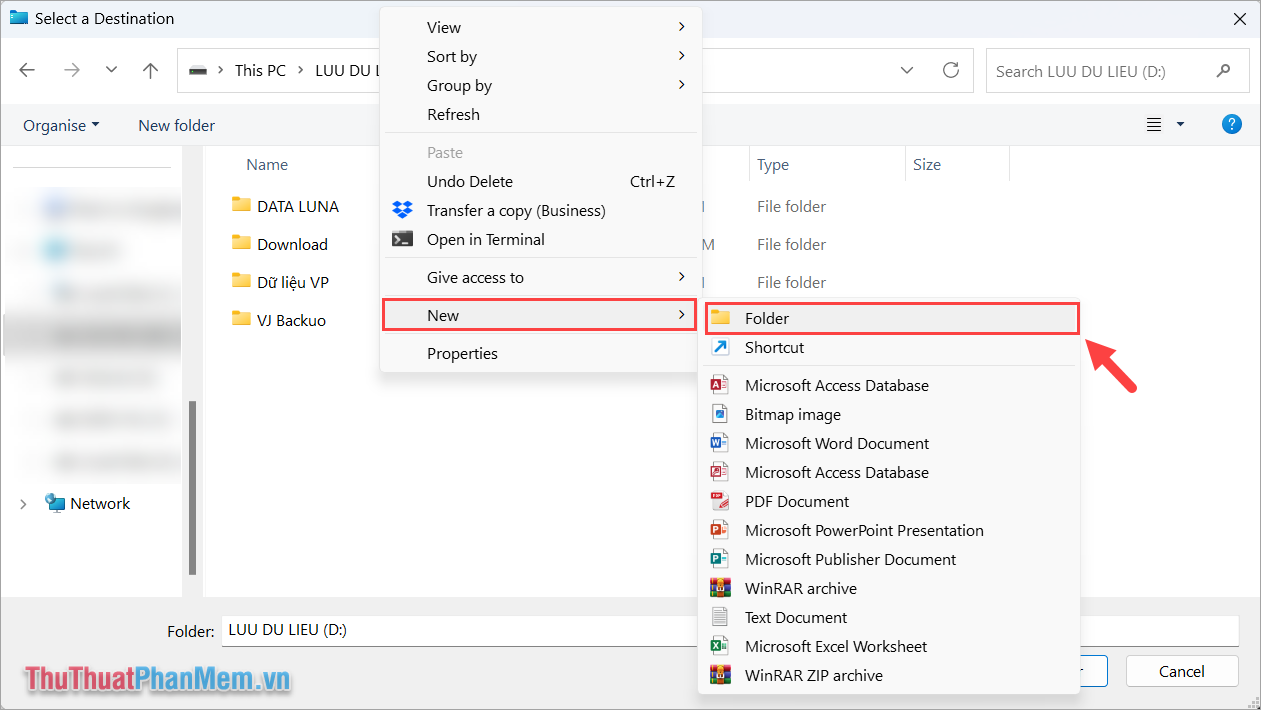The width and height of the screenshot is (1261, 710).
Task: Open the help question mark icon
Action: click(x=1232, y=125)
